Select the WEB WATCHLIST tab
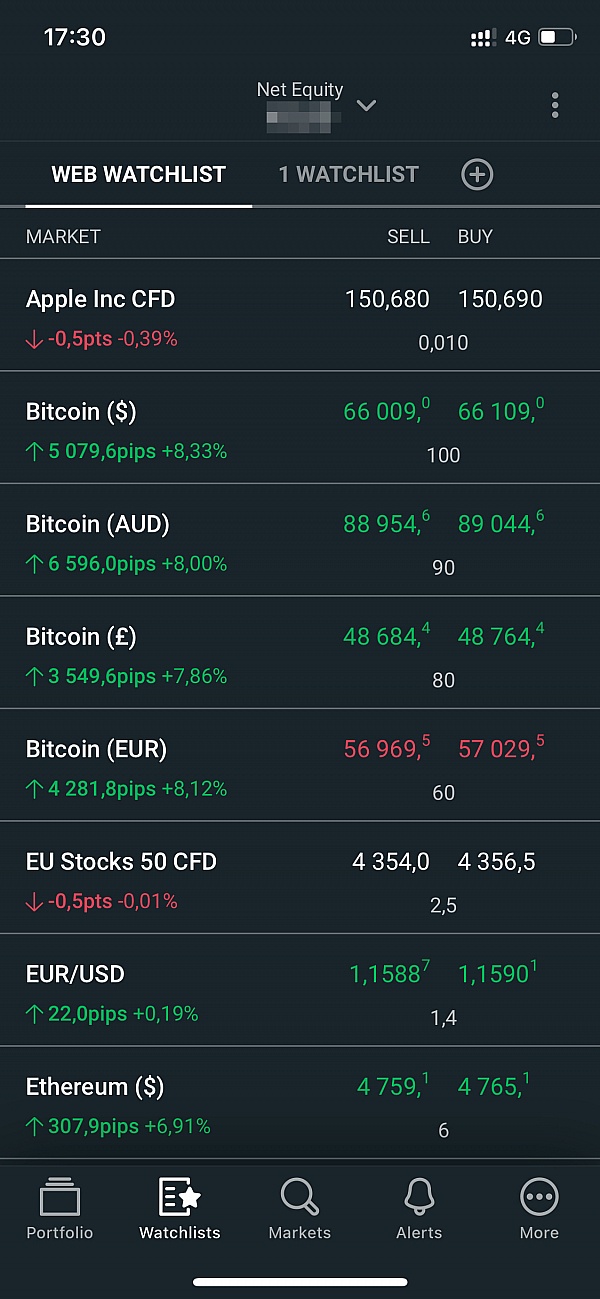The height and width of the screenshot is (1299, 600). (x=138, y=175)
